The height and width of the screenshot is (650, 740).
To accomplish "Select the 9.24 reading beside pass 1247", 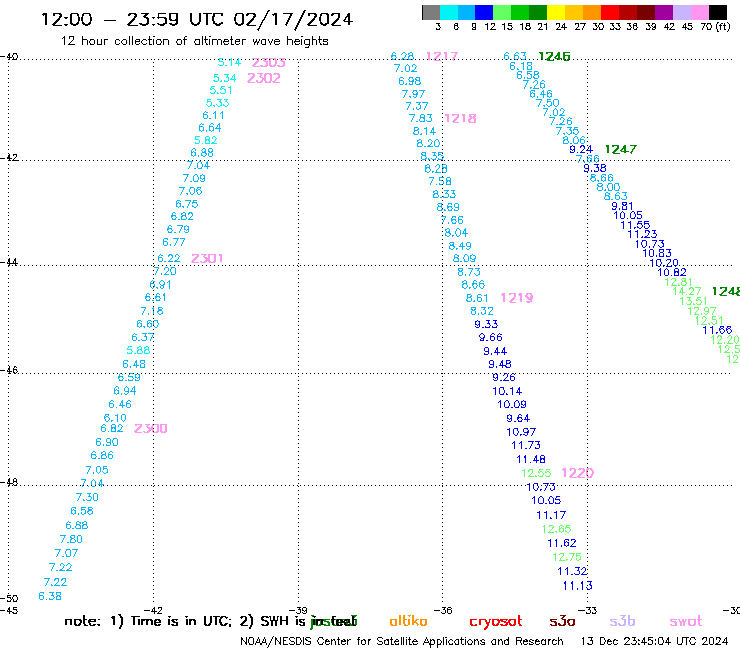I will coord(581,149).
